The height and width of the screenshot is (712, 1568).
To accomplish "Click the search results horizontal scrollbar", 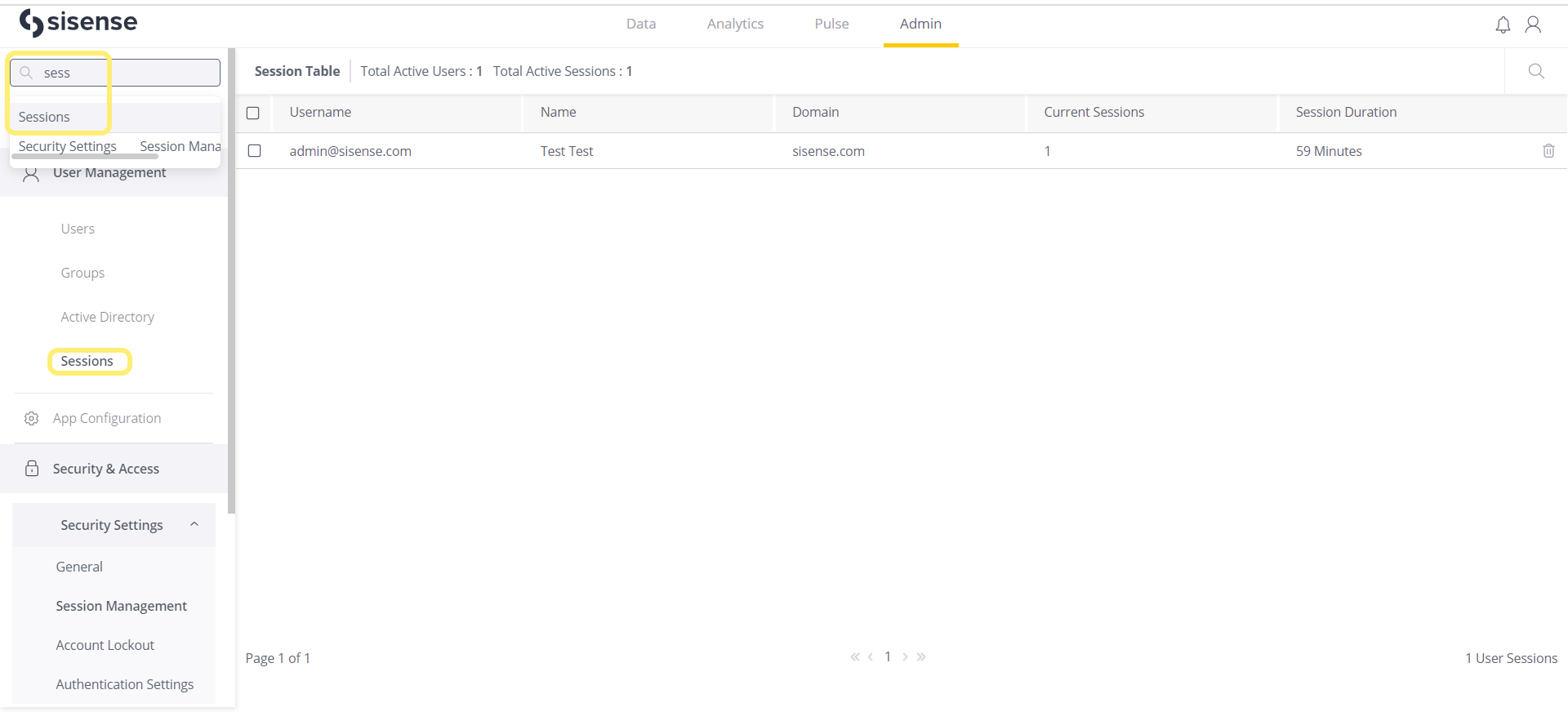I will [x=85, y=156].
